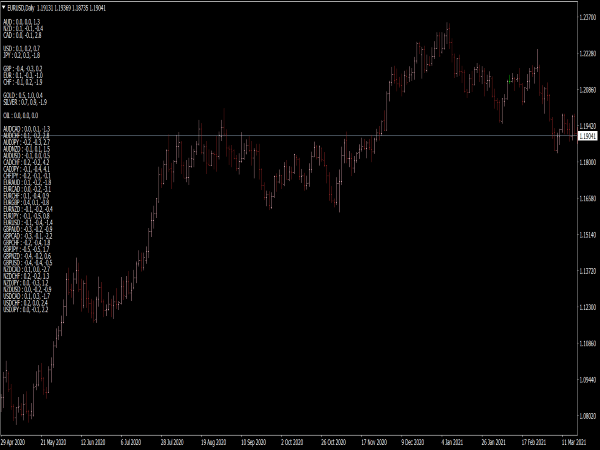Click the JPY strength readout line
This screenshot has height=450, width=600.
point(20,55)
